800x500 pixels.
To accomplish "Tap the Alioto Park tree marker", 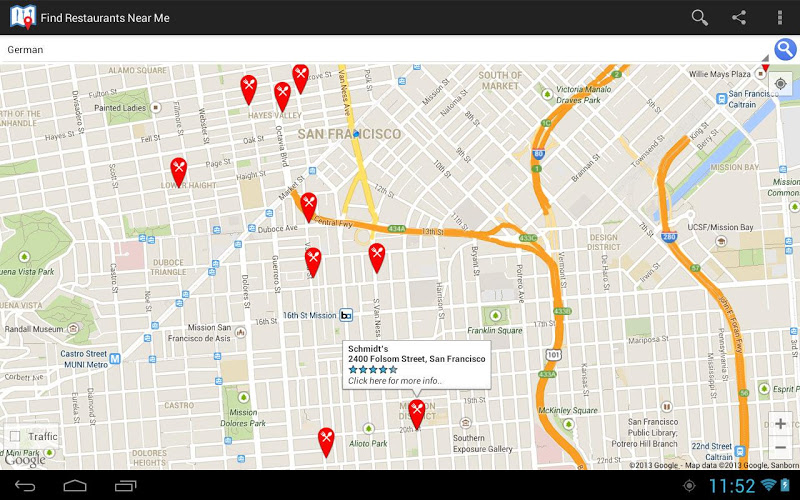I will [368, 428].
